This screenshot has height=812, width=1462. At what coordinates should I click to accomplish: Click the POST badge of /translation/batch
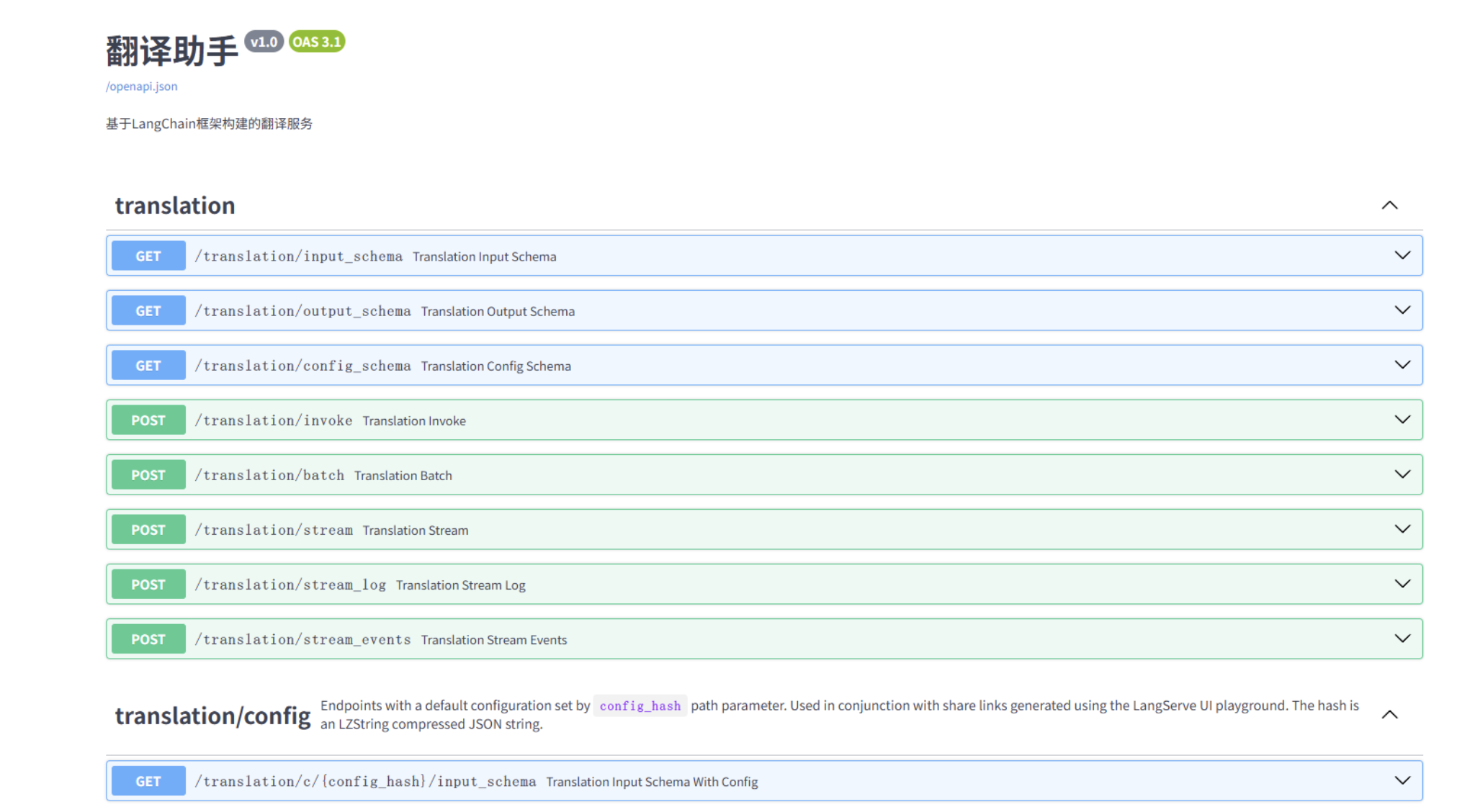[148, 475]
